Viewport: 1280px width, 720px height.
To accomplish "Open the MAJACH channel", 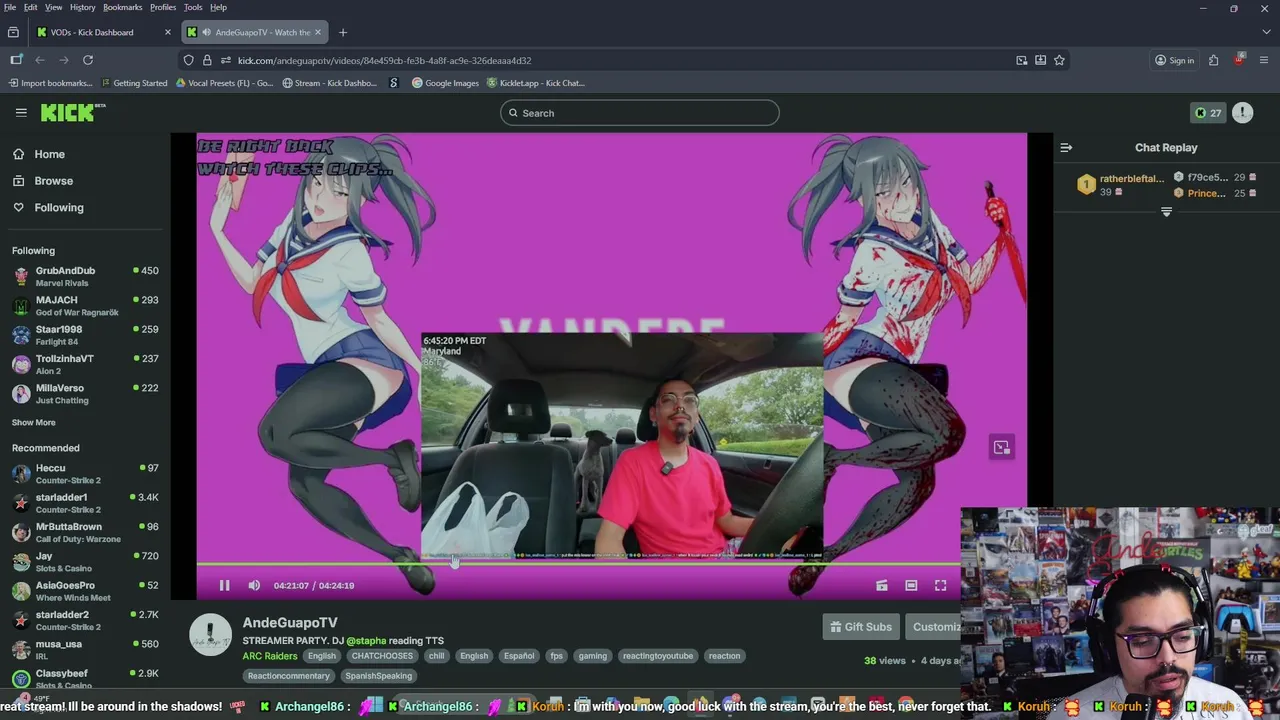I will point(85,305).
